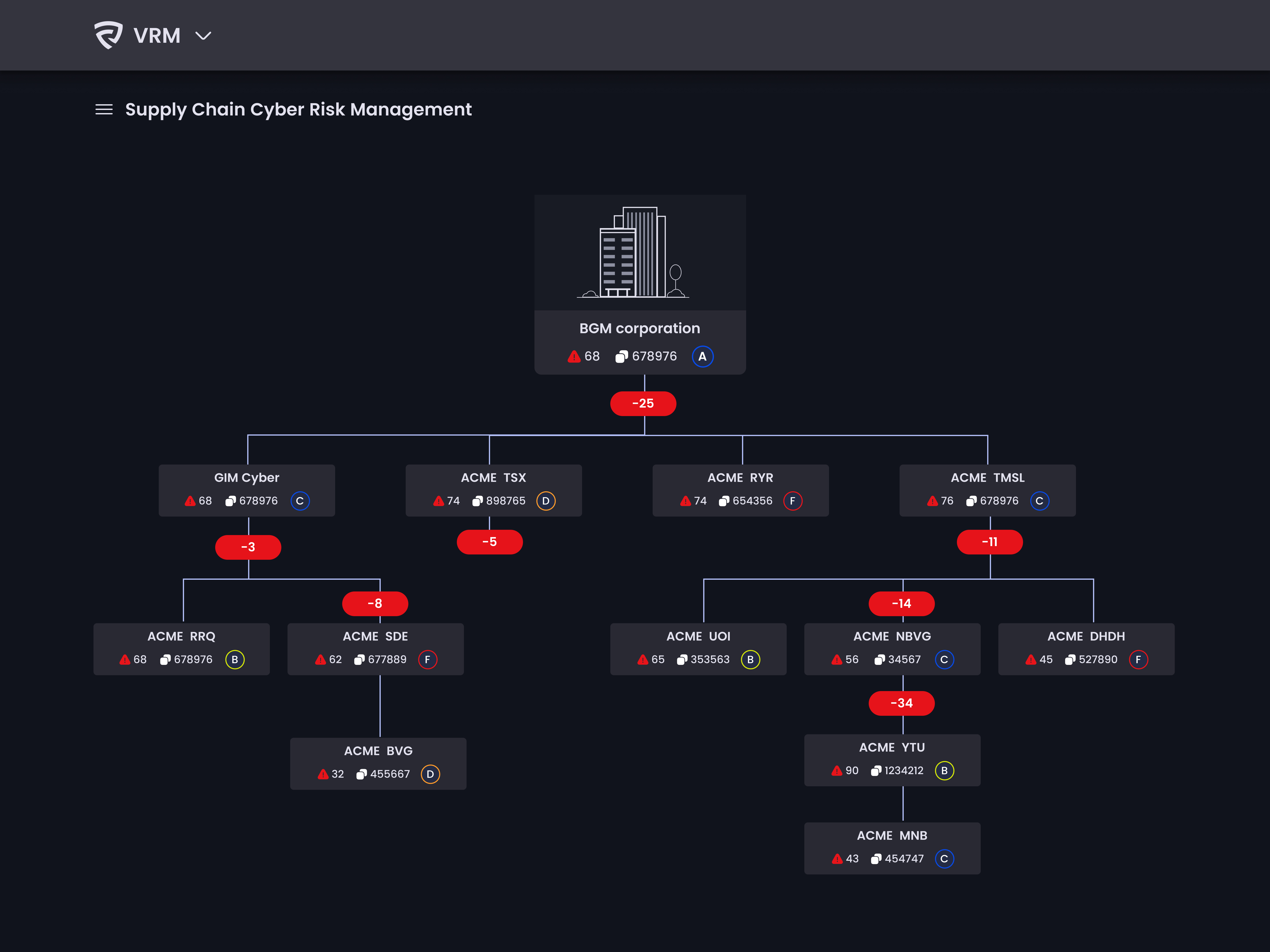Click the 898765 value on ACME TSX
The image size is (1270, 952).
tap(506, 501)
